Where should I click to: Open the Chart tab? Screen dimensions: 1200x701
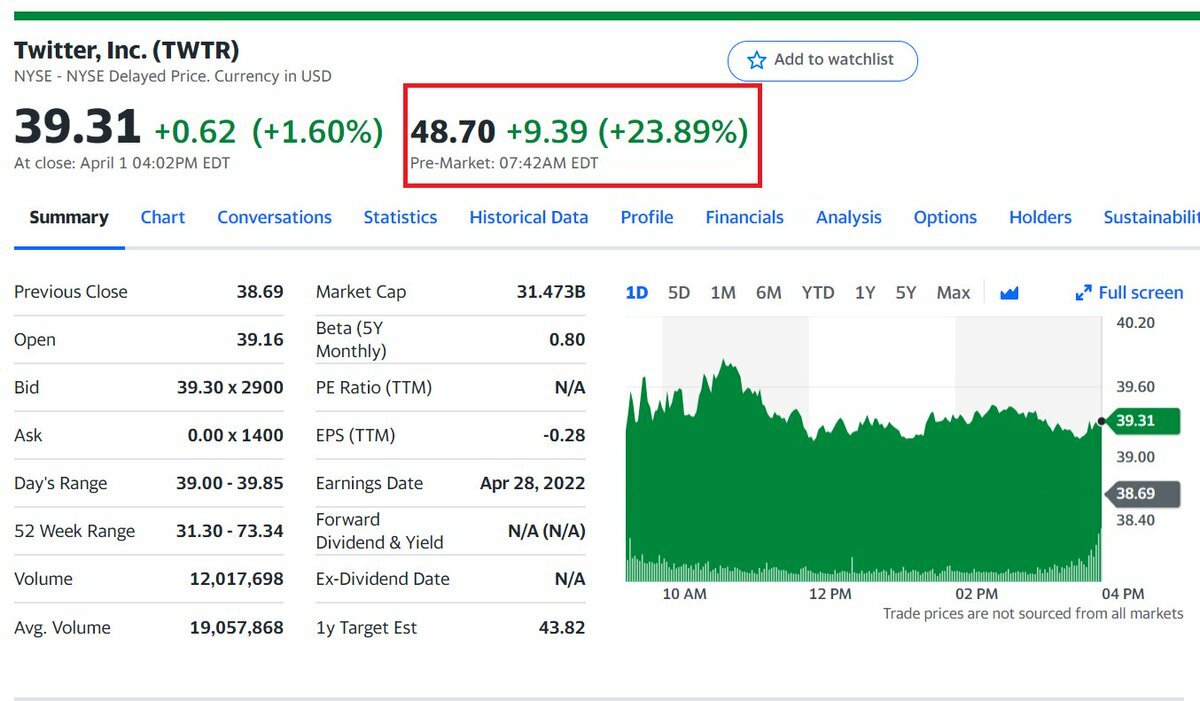162,217
